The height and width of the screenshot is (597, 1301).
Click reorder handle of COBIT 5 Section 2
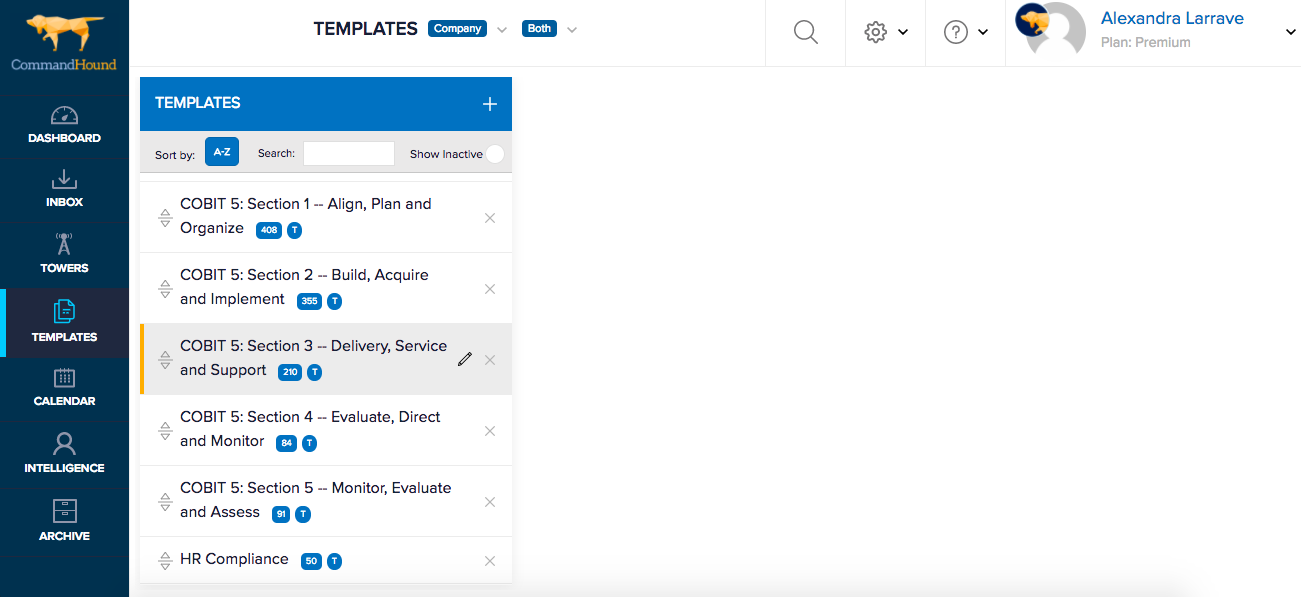166,289
